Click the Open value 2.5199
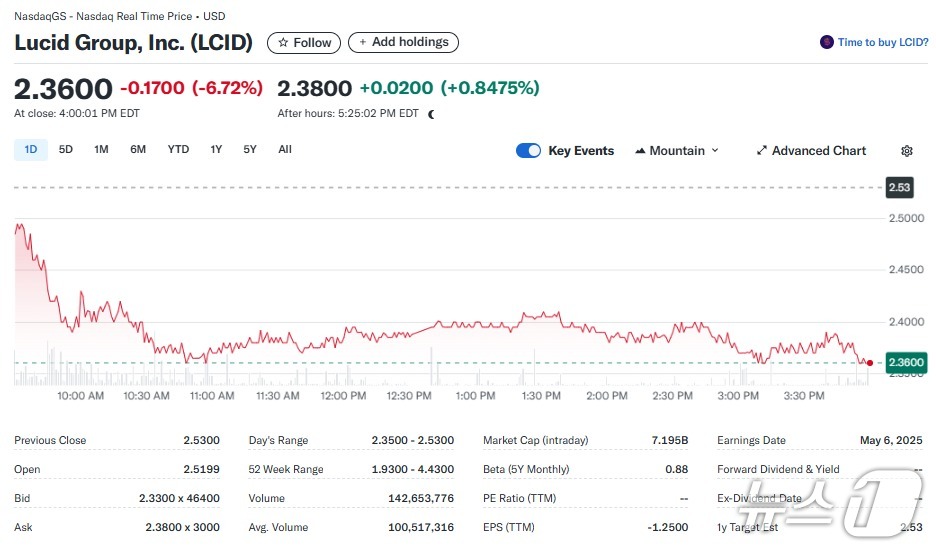This screenshot has height=551, width=936. (201, 470)
